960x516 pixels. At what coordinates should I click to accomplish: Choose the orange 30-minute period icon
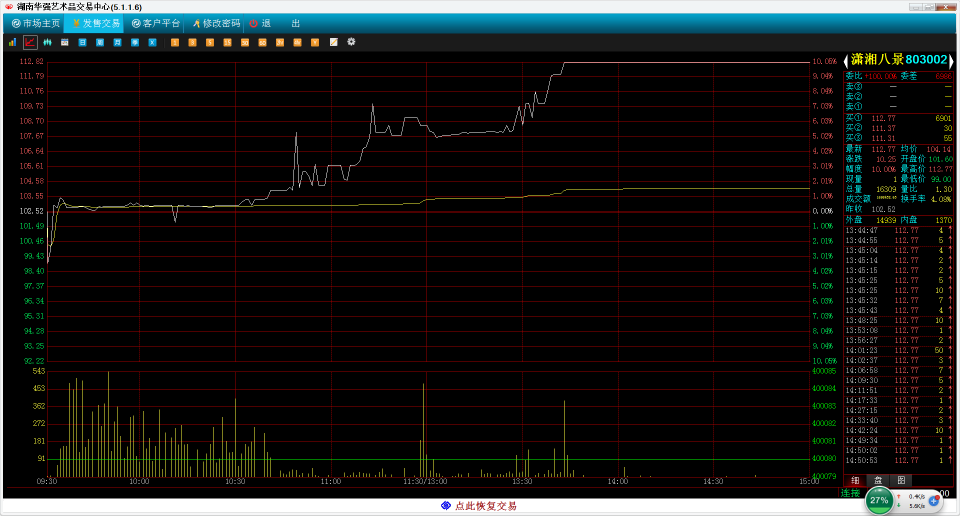click(245, 42)
